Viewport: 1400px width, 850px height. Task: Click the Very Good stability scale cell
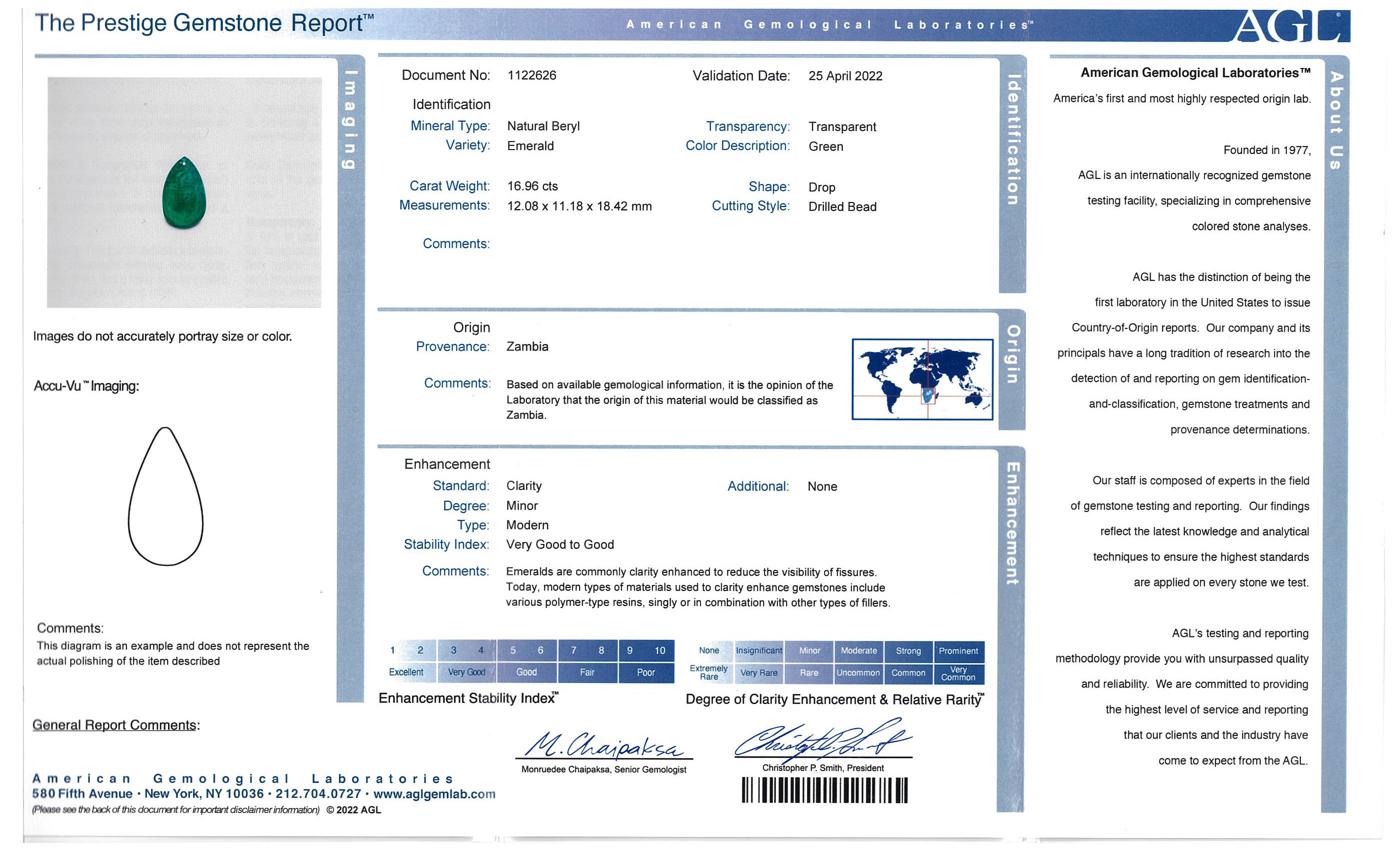click(466, 672)
